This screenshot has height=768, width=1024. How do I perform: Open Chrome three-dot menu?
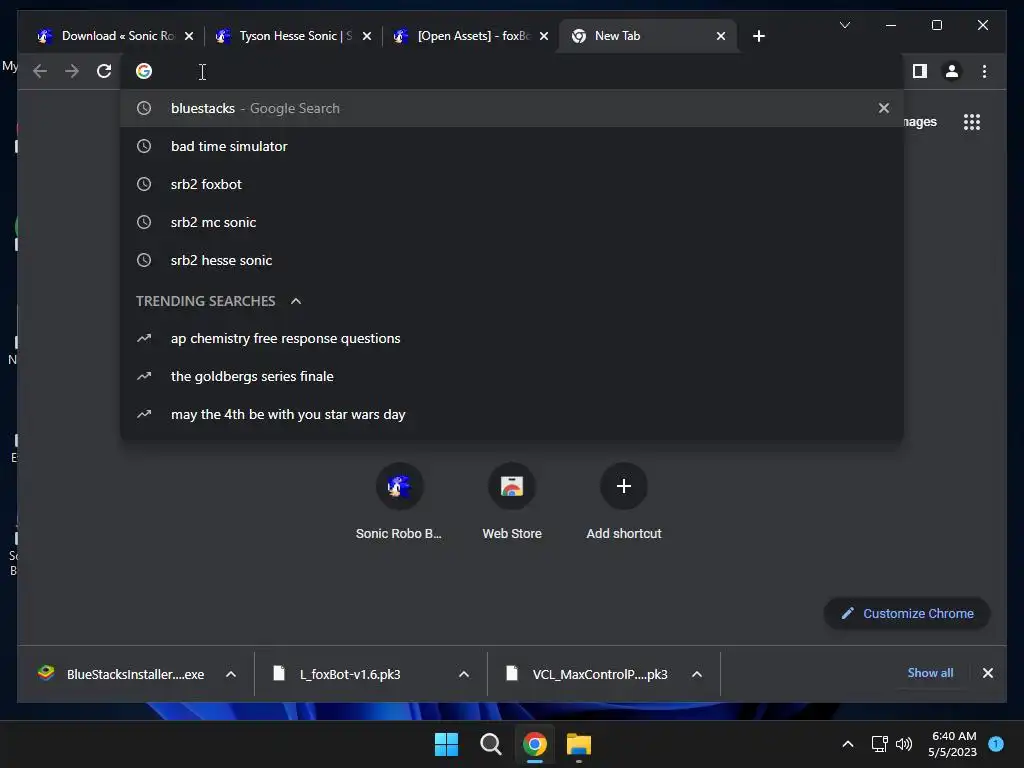984,71
